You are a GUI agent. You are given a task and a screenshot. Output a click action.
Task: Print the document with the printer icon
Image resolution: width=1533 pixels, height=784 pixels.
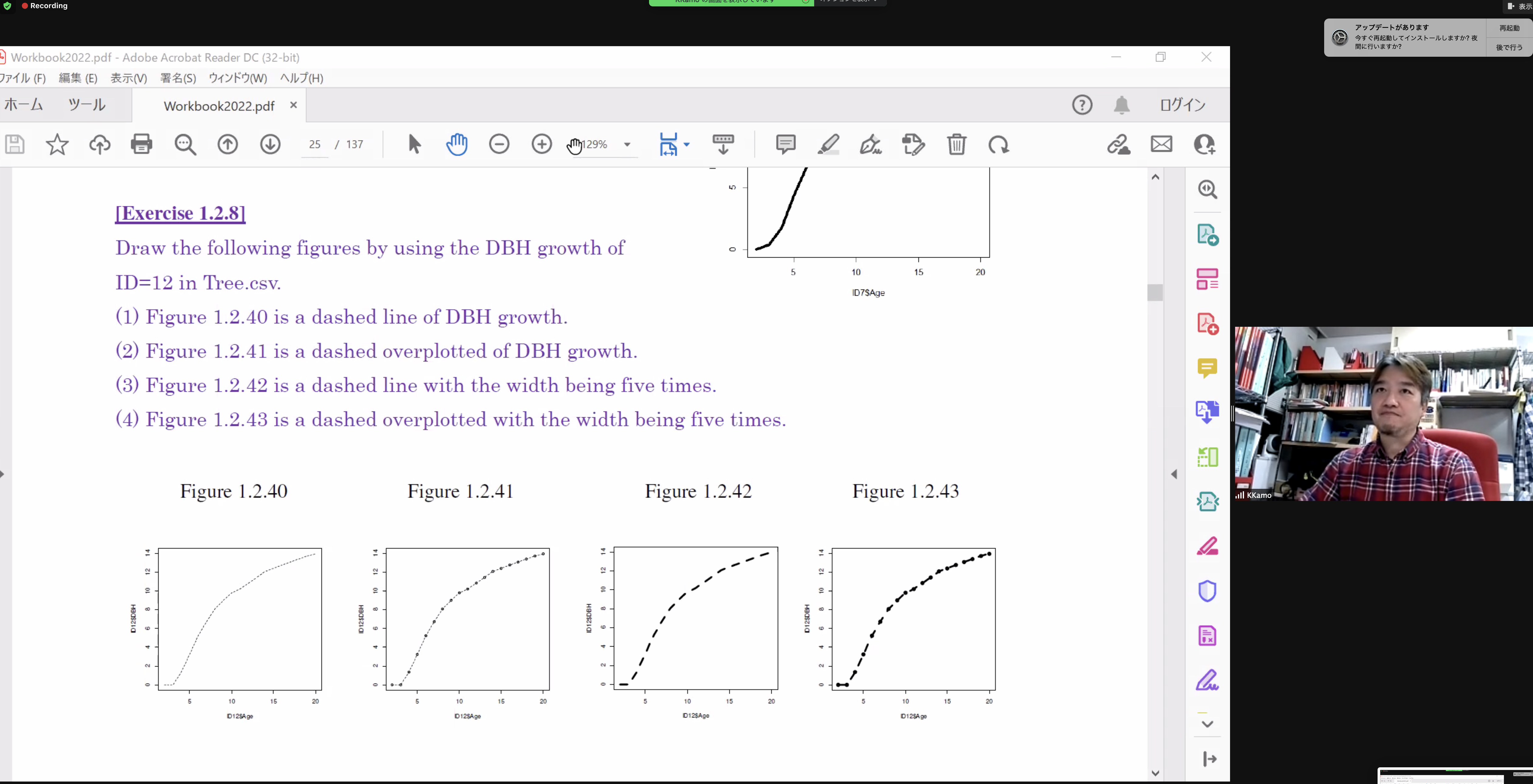click(x=142, y=144)
